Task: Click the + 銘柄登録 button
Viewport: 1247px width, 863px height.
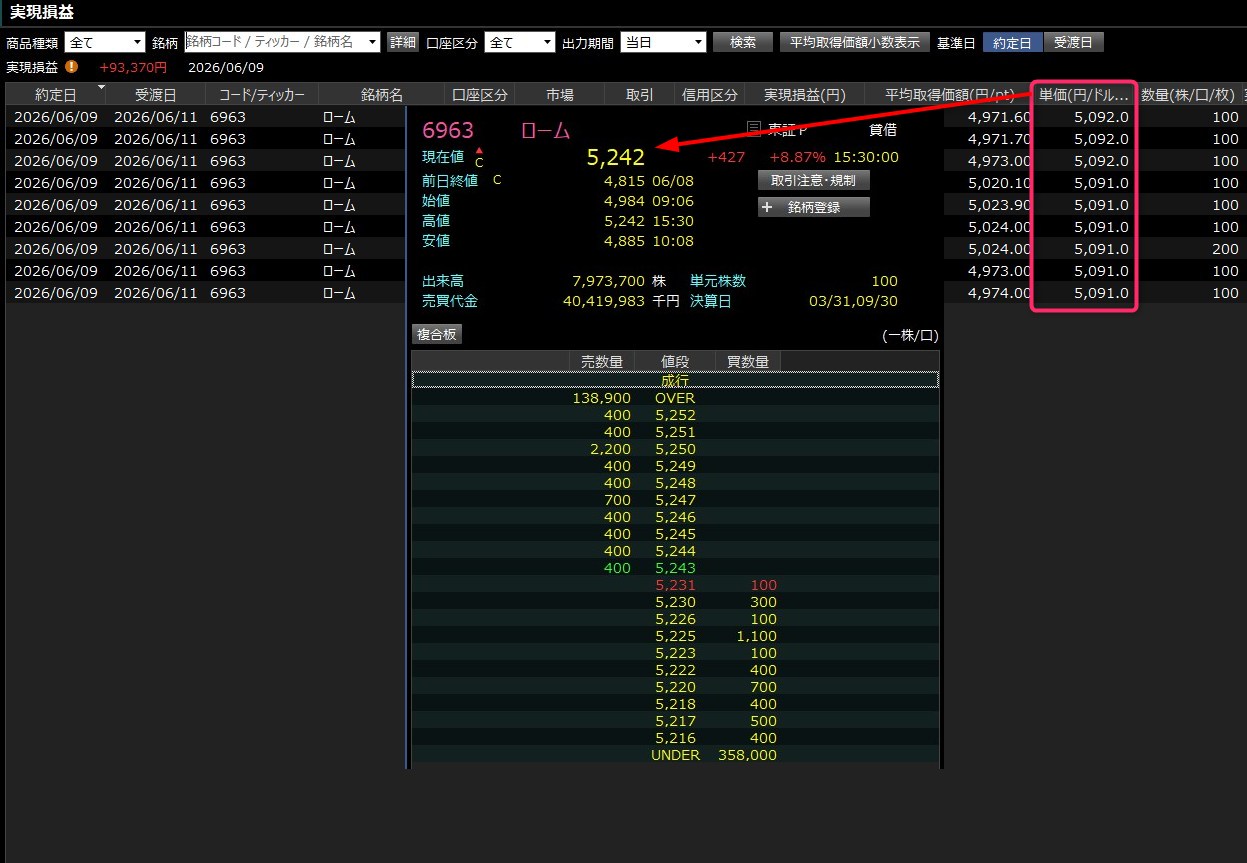Action: pos(814,207)
